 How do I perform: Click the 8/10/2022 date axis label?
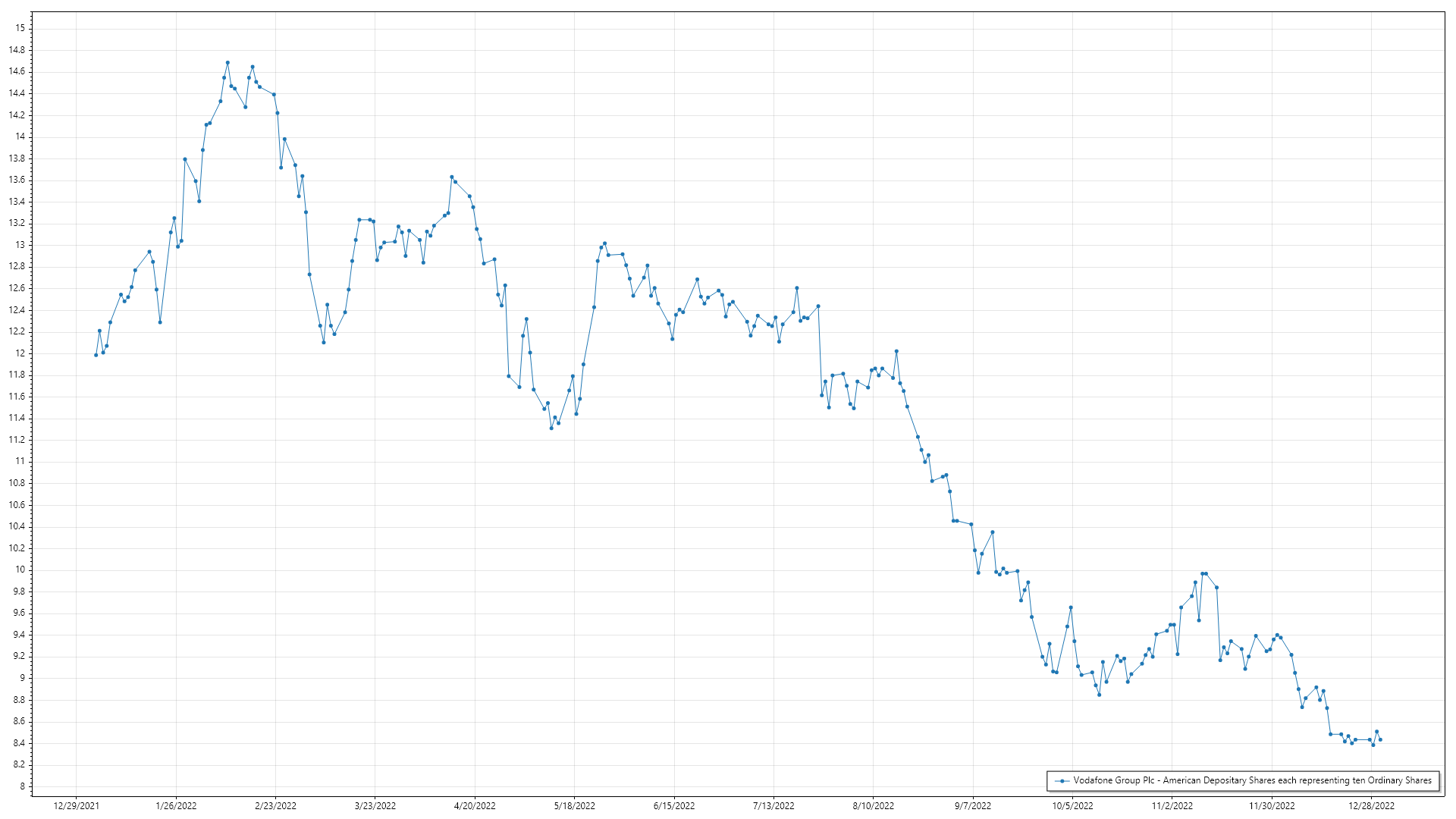point(873,806)
